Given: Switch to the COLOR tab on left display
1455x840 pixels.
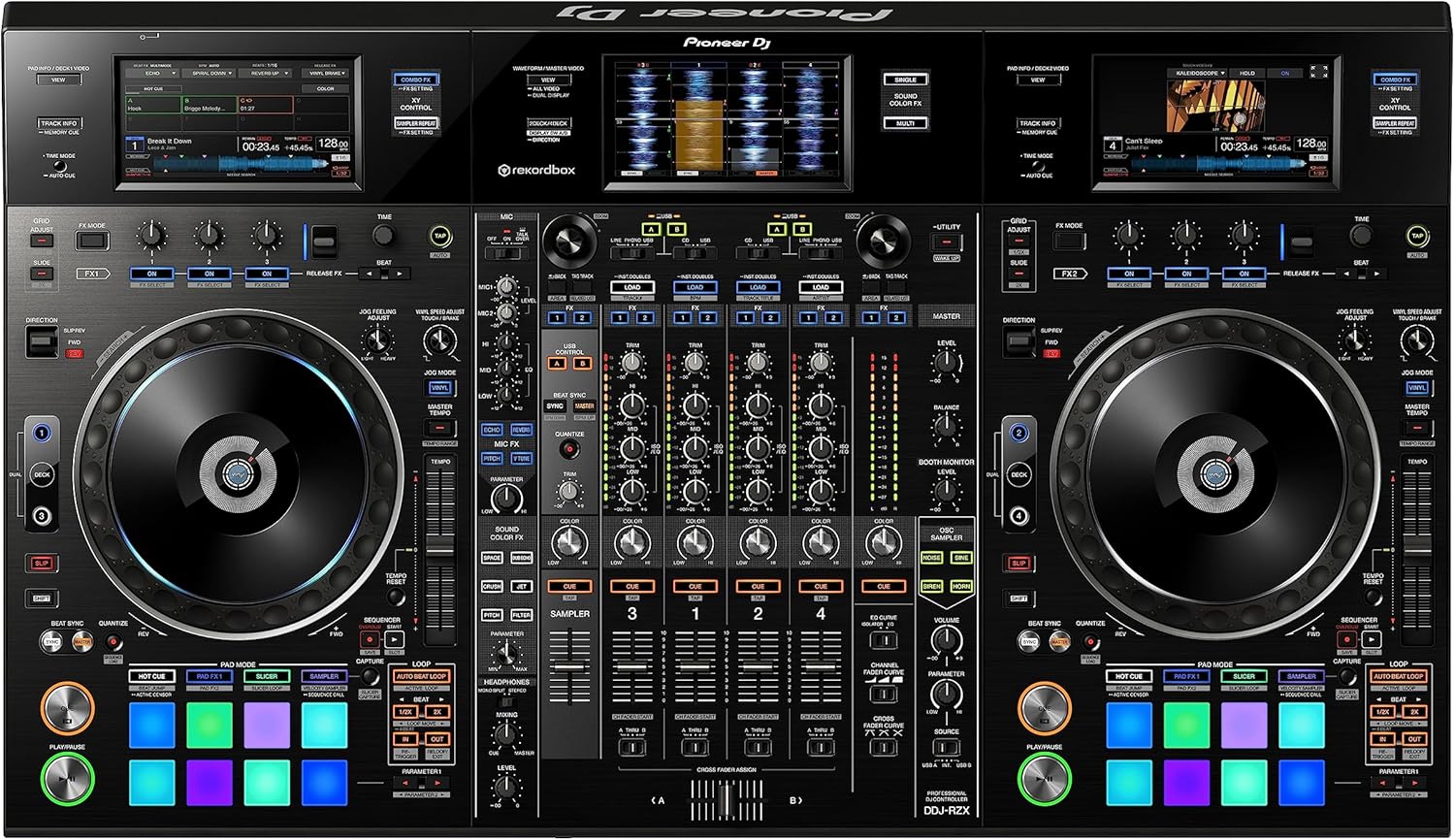Looking at the screenshot, I should coord(325,89).
